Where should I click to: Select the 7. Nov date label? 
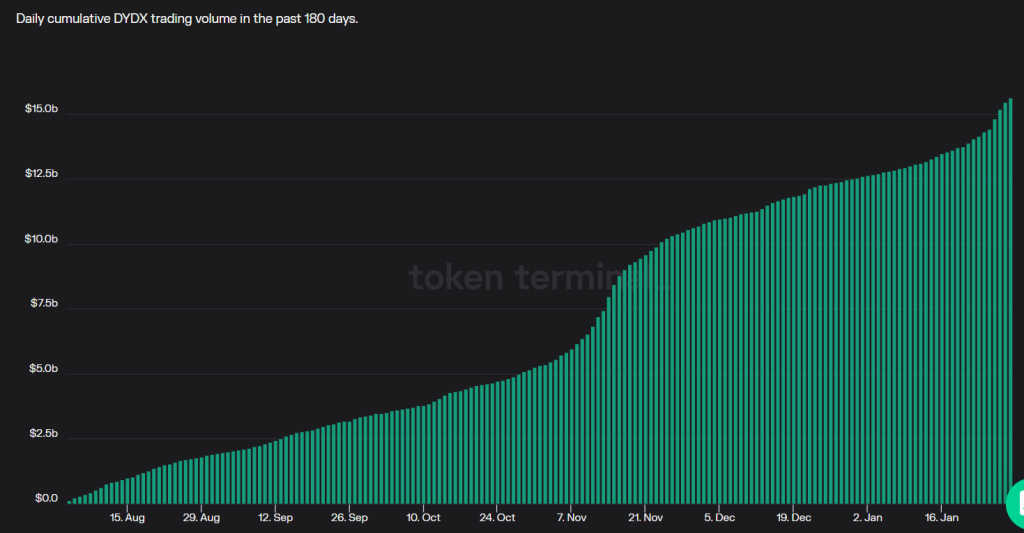coord(571,517)
